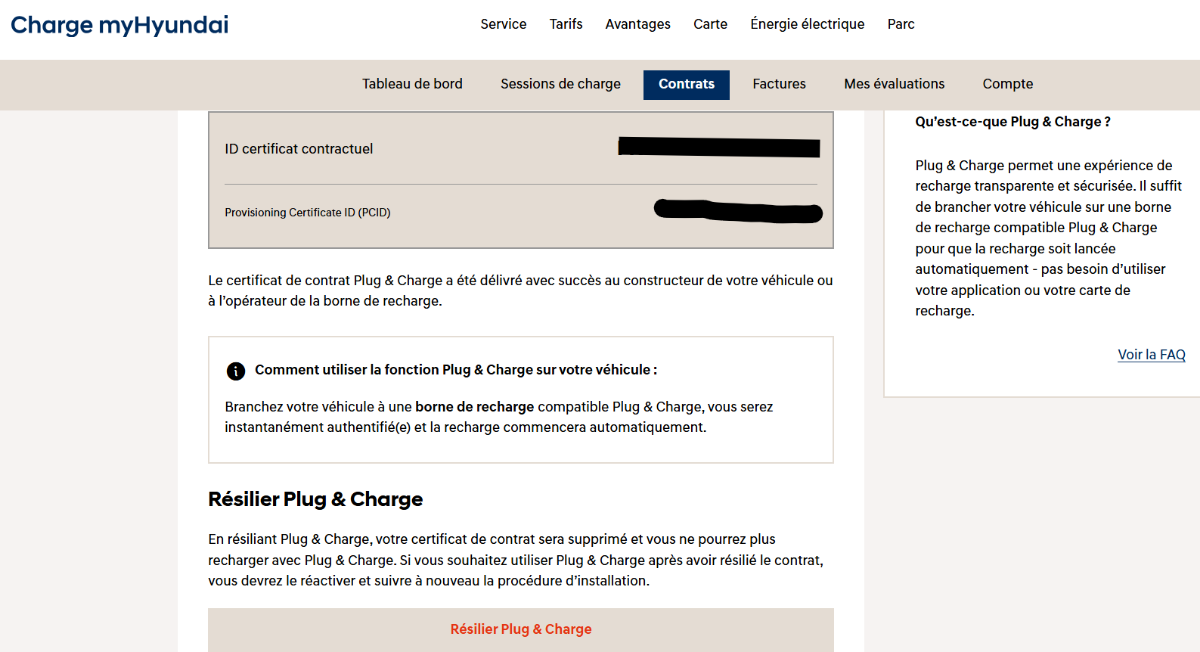
Task: Open Carte in the top navigation
Action: click(x=710, y=24)
